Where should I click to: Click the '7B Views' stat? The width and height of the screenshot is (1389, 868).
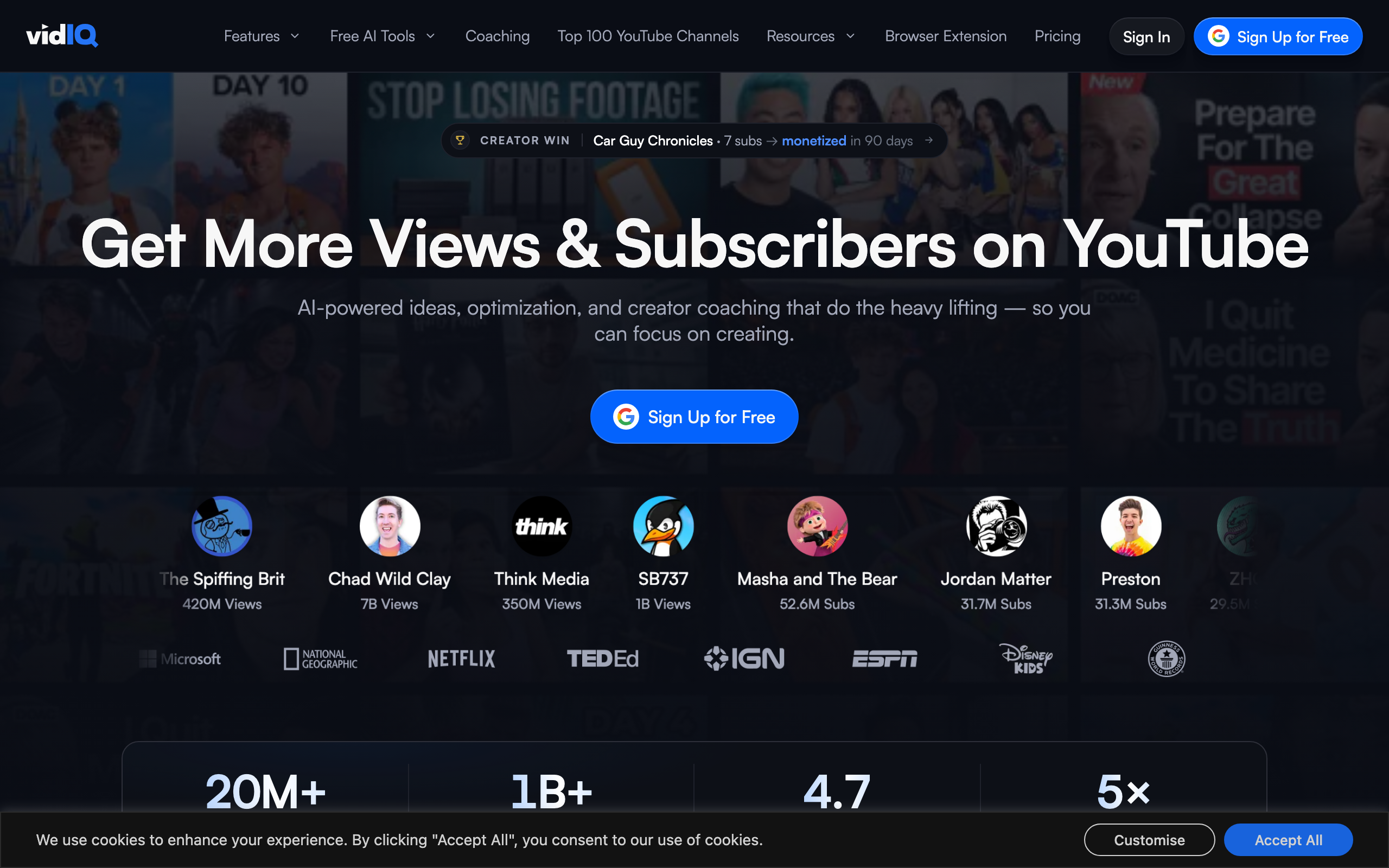[x=390, y=604]
